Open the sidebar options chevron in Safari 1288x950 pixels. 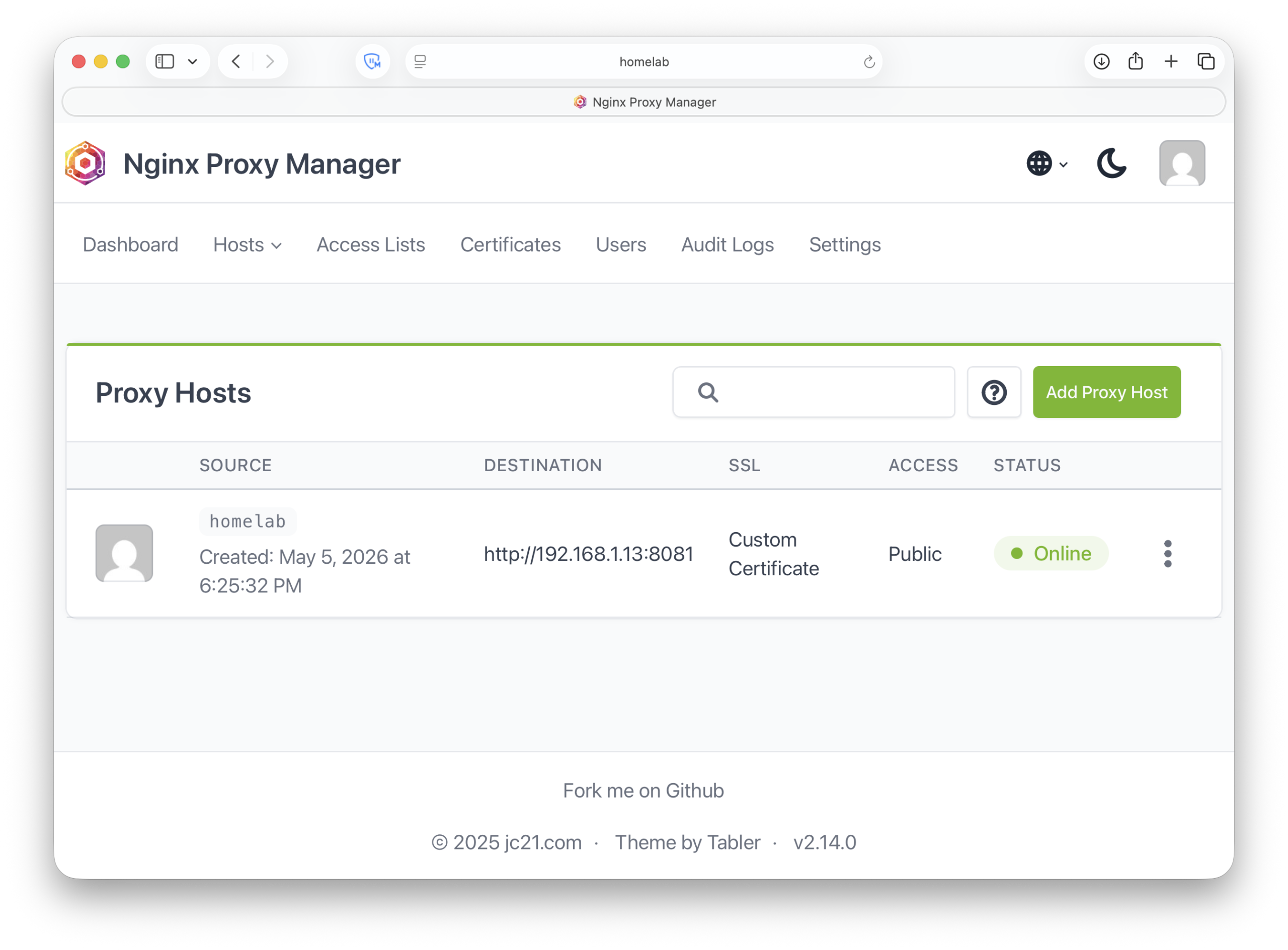pyautogui.click(x=193, y=61)
